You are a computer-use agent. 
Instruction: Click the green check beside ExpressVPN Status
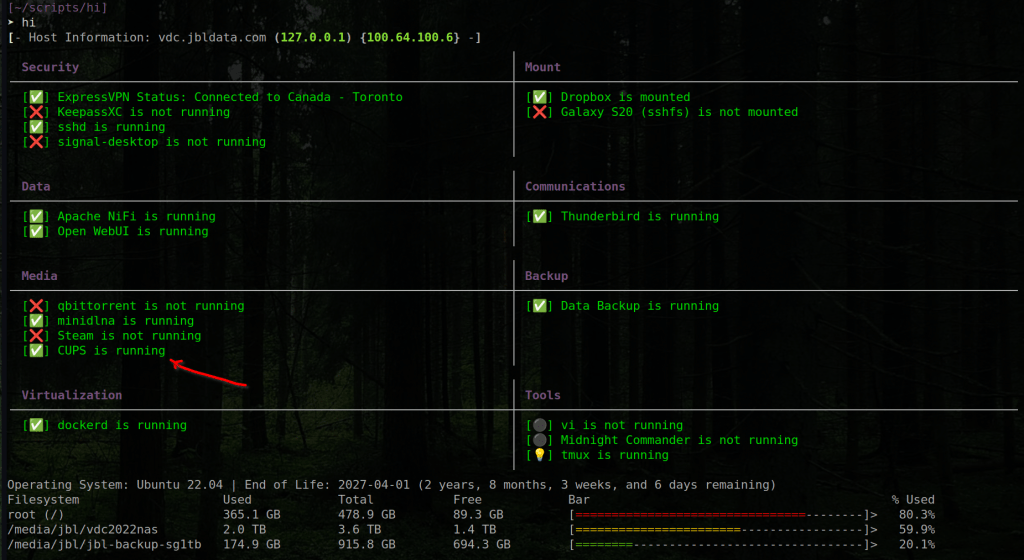coord(36,97)
